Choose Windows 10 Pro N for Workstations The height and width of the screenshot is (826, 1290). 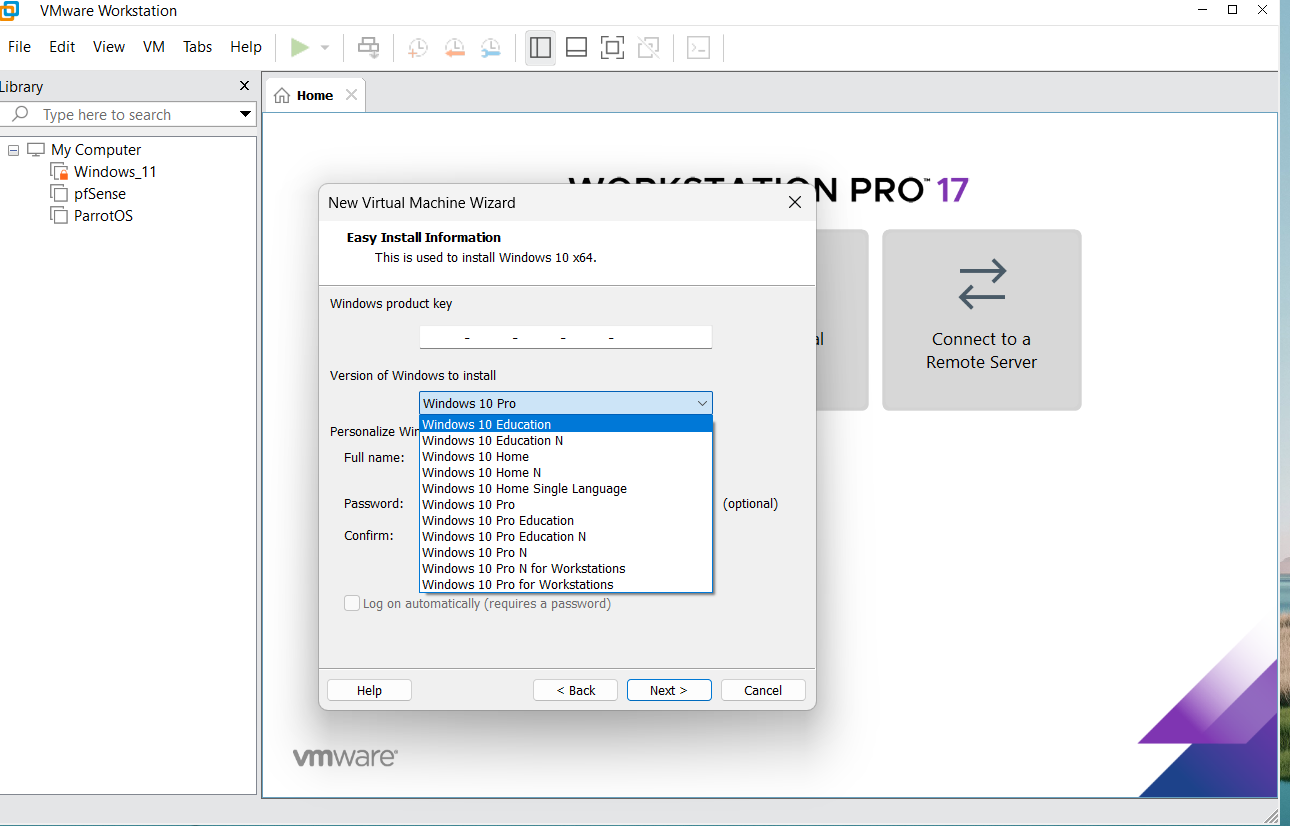point(566,568)
